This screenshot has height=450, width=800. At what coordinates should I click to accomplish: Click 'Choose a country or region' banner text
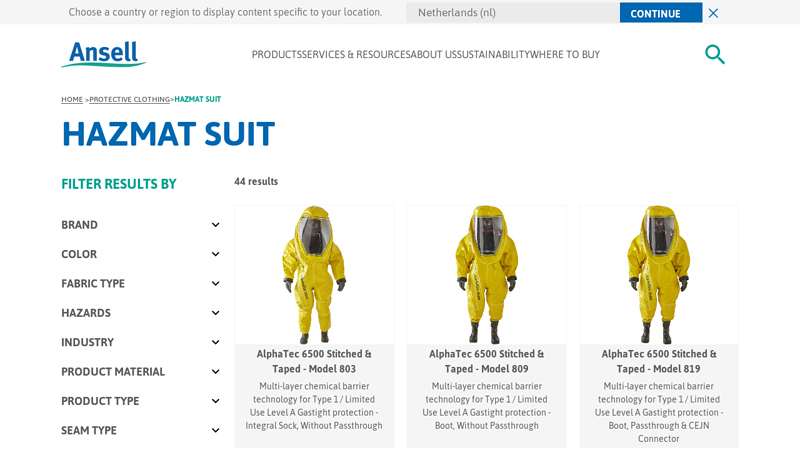pos(226,12)
